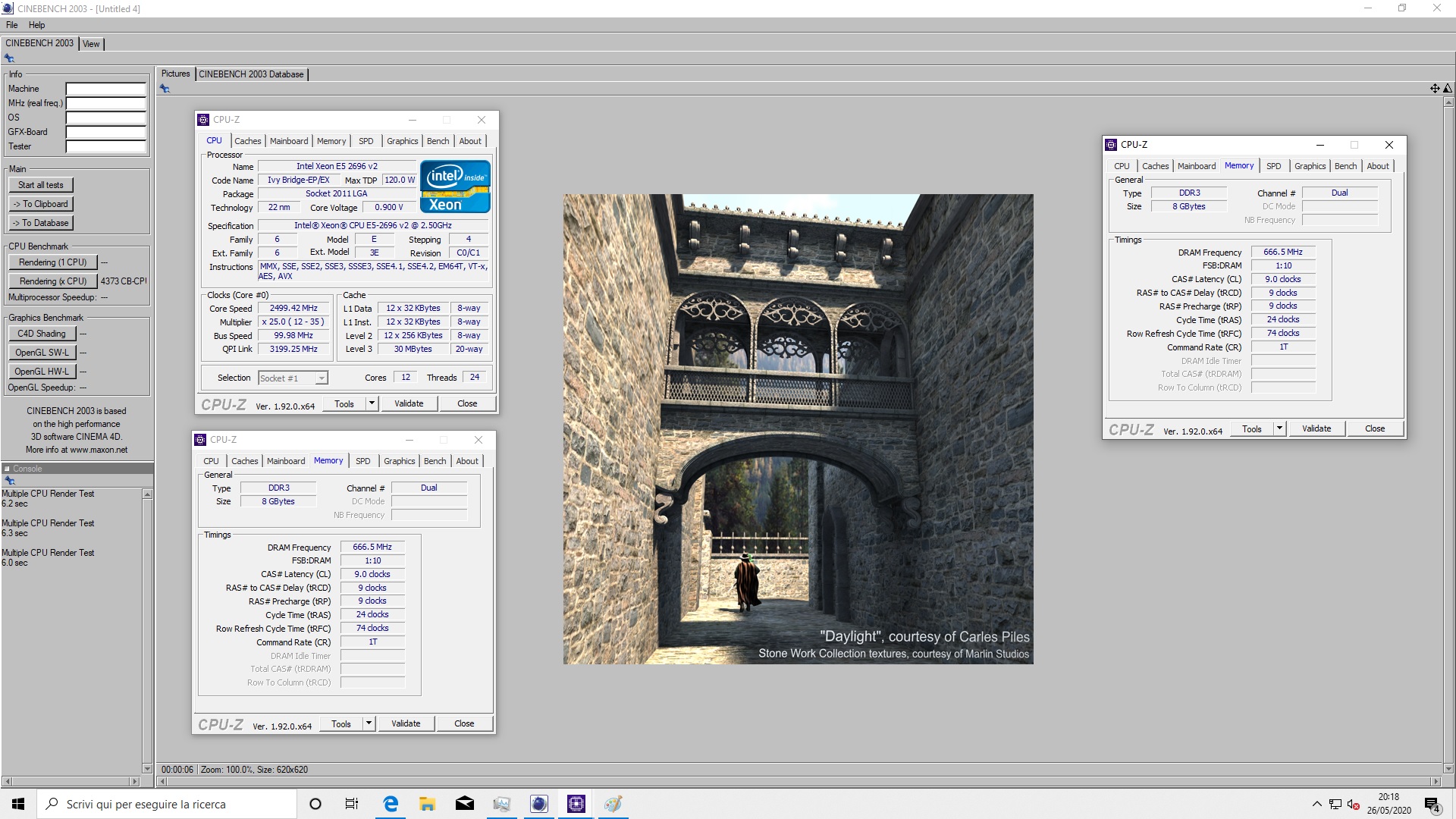This screenshot has width=1456, height=819.
Task: Open Graphics tab in bottom-left CPU-Z window
Action: tap(400, 461)
